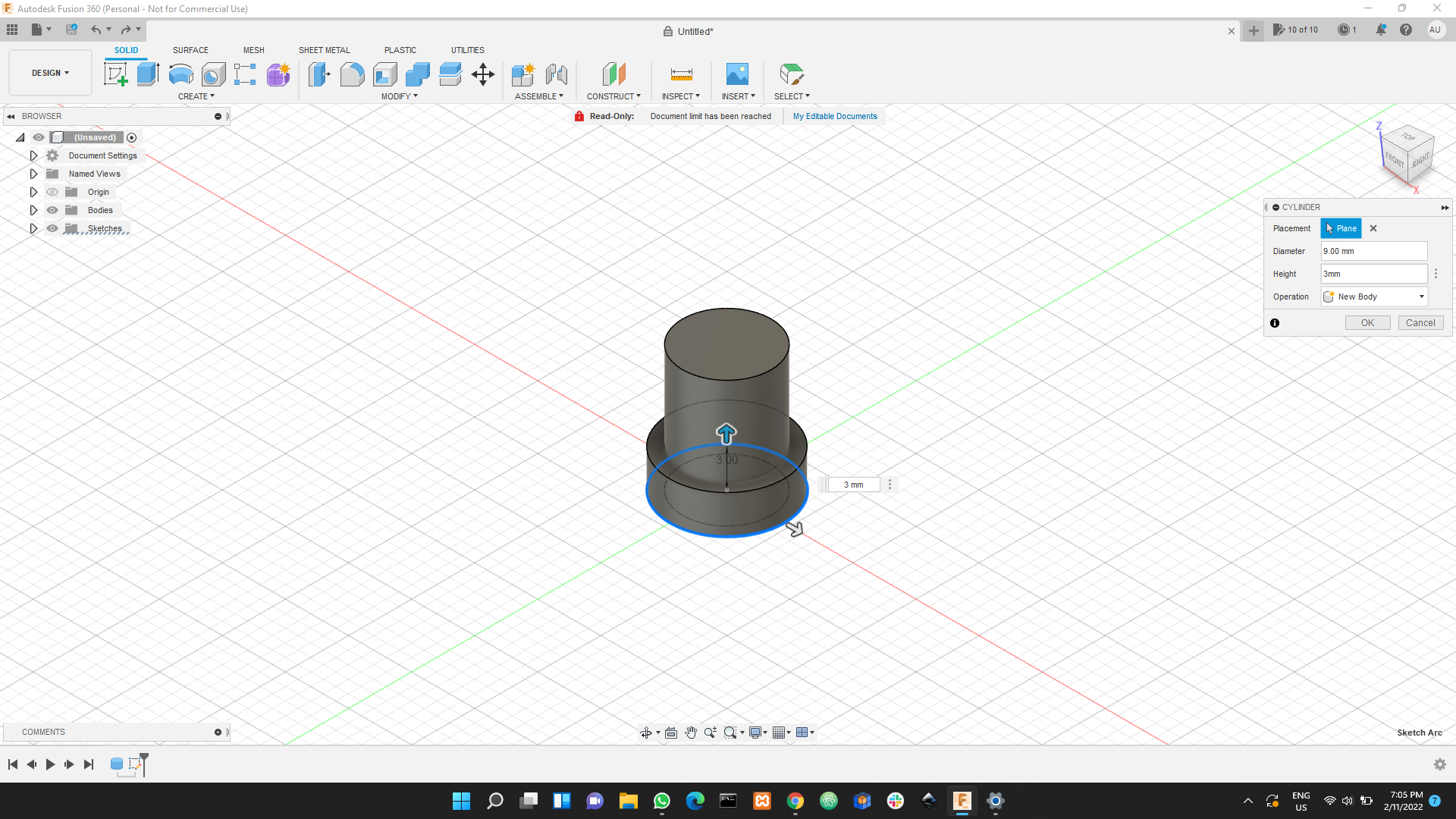Show the Origin folder
This screenshot has width=1456, height=819.
pyautogui.click(x=52, y=192)
